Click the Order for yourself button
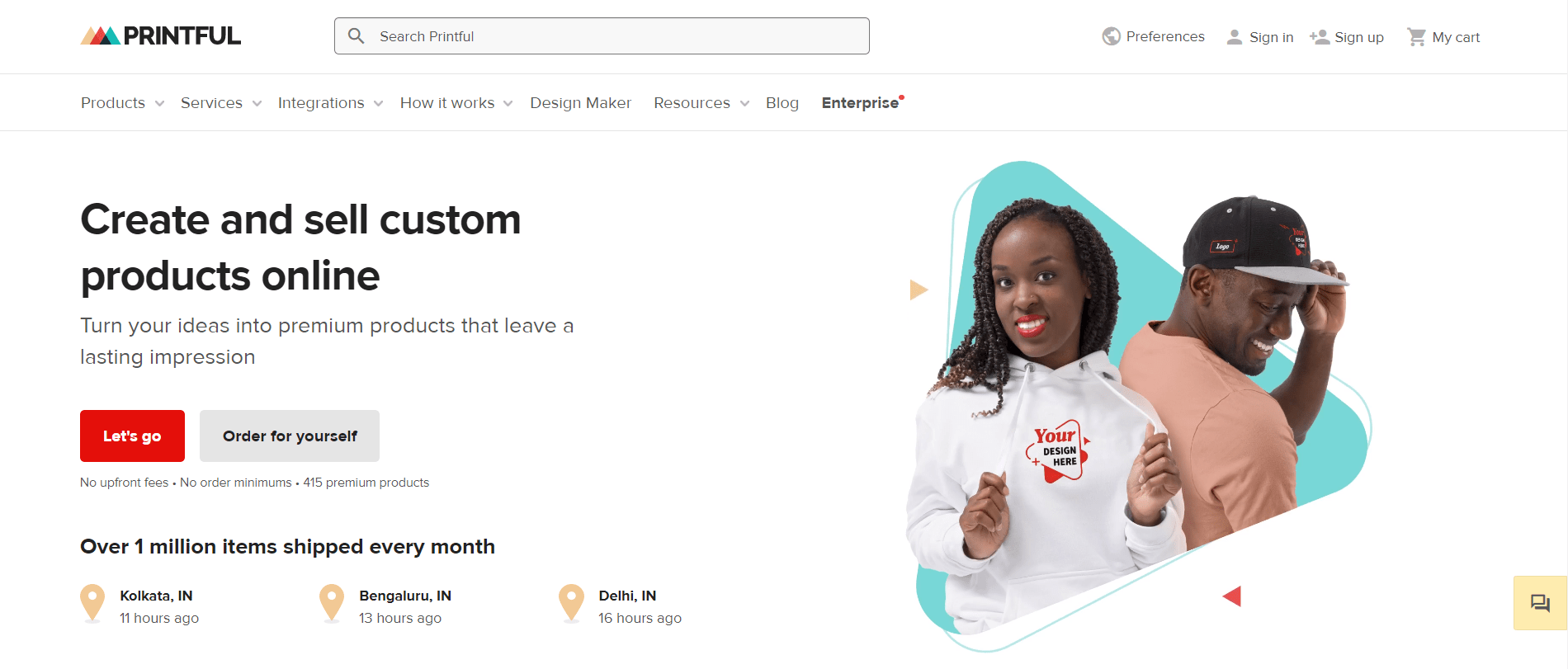This screenshot has width=1568, height=669. coord(290,436)
